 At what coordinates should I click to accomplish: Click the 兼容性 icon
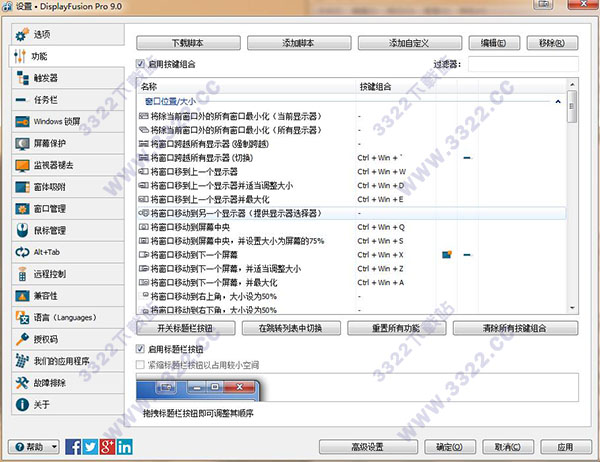(x=22, y=296)
